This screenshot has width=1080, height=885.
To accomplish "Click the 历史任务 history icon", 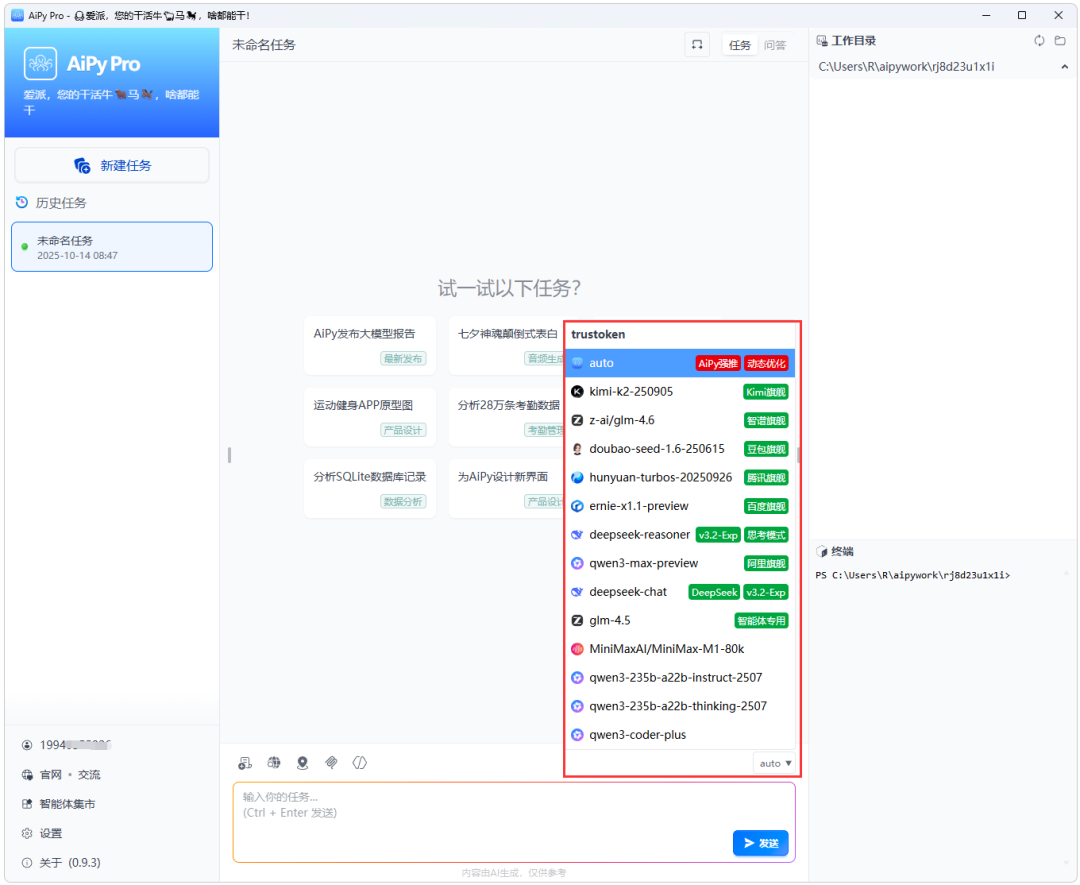I will tap(22, 202).
